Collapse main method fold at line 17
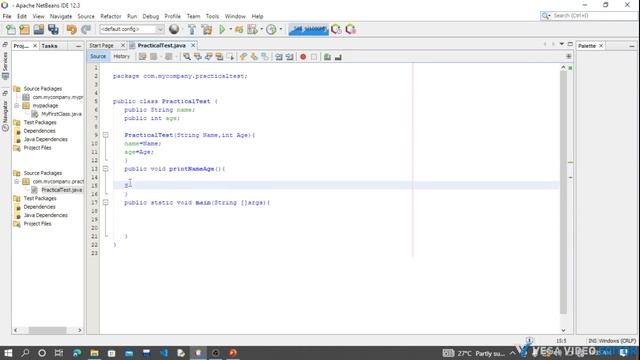 coord(106,202)
